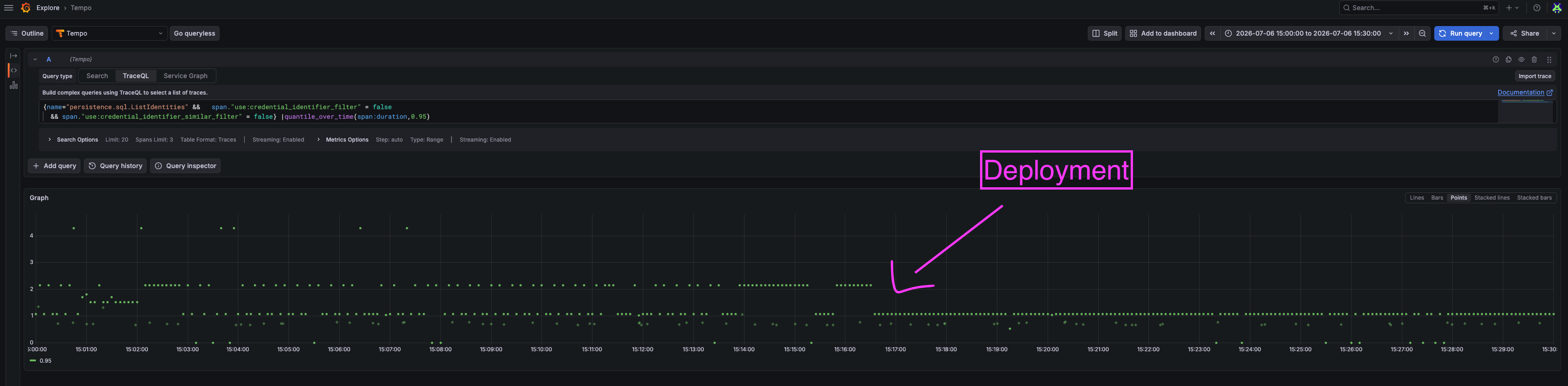Open the Run query interval dropdown arrow
Image resolution: width=1568 pixels, height=386 pixels.
point(1491,33)
